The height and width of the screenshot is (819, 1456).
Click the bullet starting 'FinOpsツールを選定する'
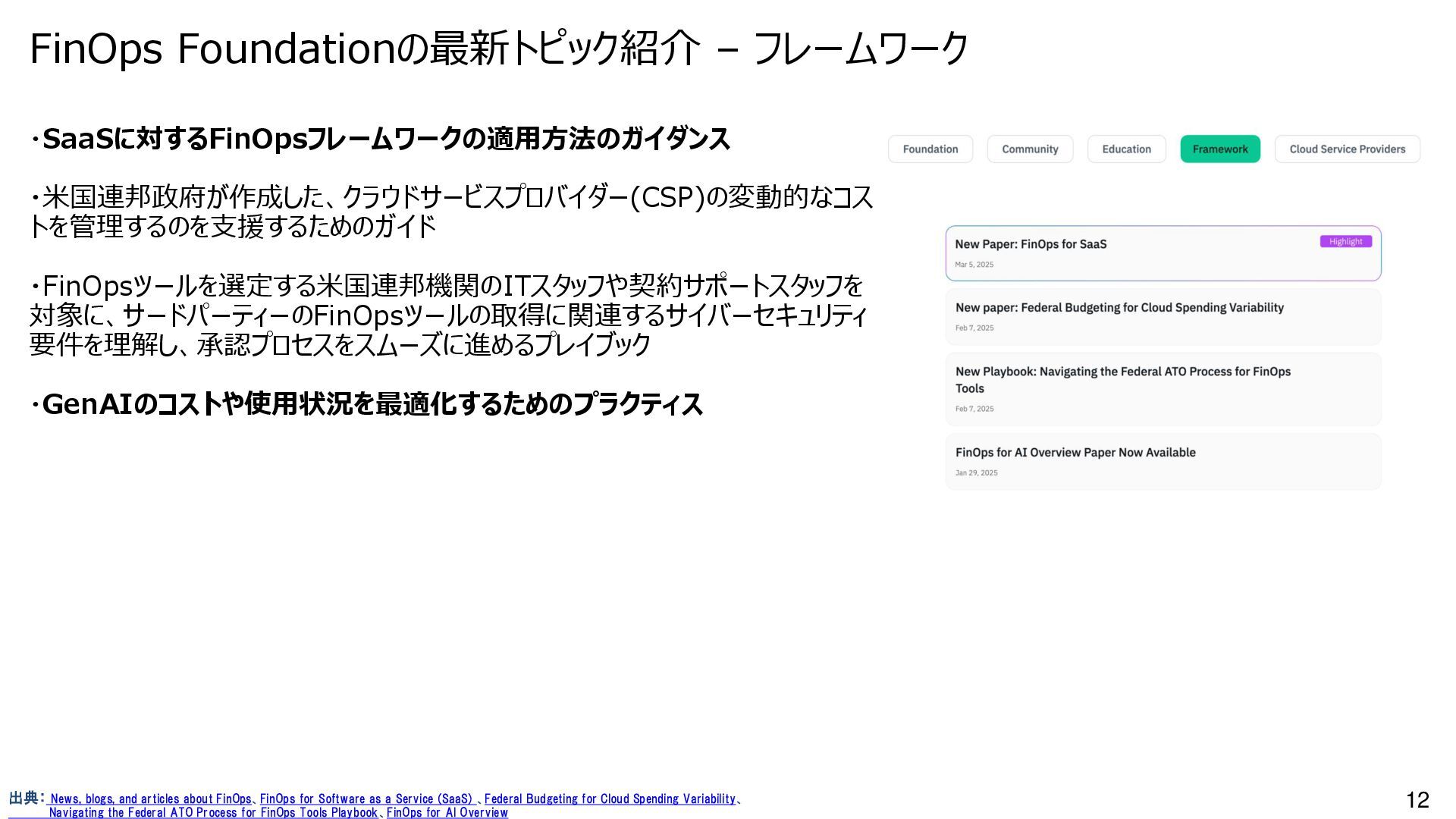(x=448, y=315)
